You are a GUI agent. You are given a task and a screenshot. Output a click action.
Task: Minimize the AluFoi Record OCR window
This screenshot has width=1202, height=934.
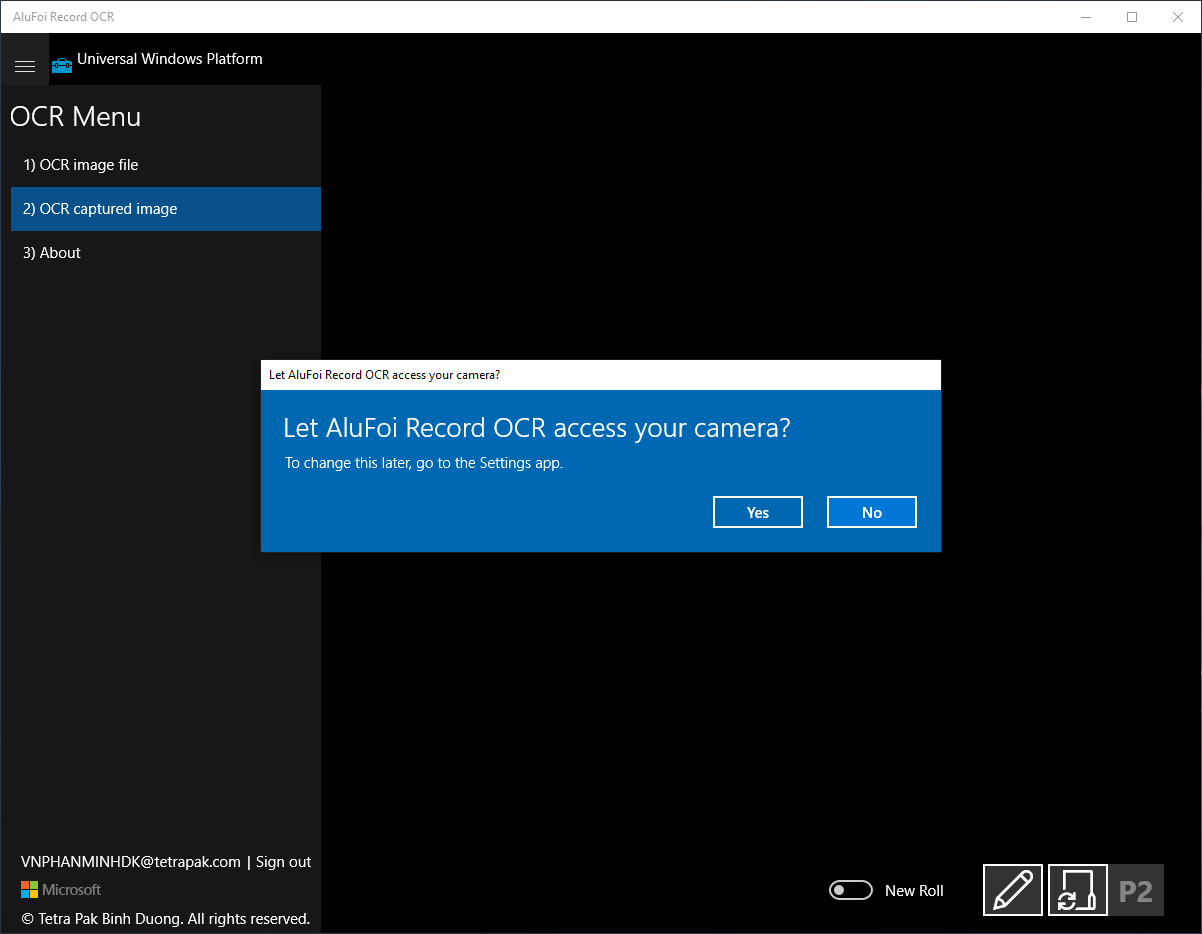[1087, 17]
